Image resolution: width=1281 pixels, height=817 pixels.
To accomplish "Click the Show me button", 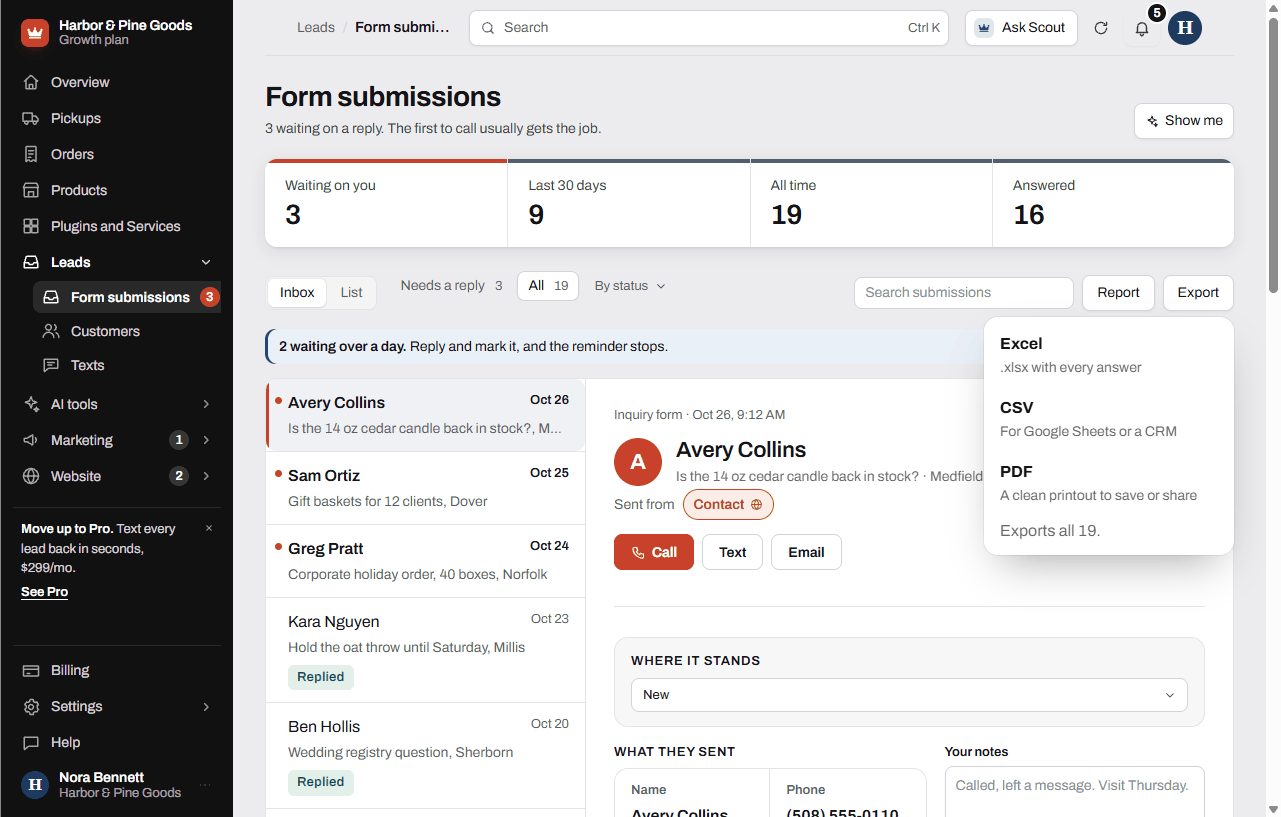I will [x=1184, y=121].
